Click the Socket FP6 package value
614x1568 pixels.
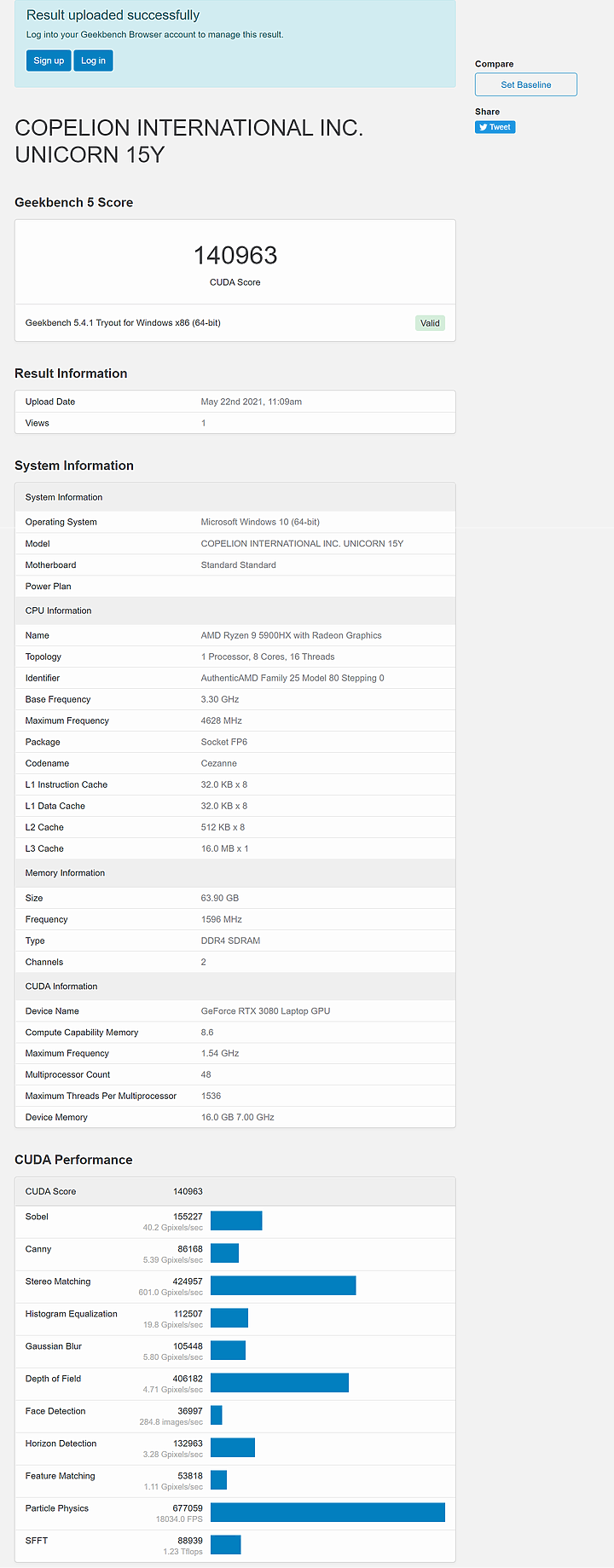[x=224, y=742]
